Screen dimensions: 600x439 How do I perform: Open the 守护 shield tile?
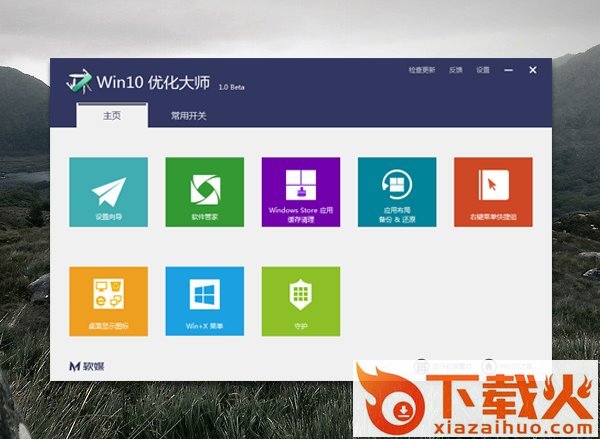pyautogui.click(x=301, y=301)
